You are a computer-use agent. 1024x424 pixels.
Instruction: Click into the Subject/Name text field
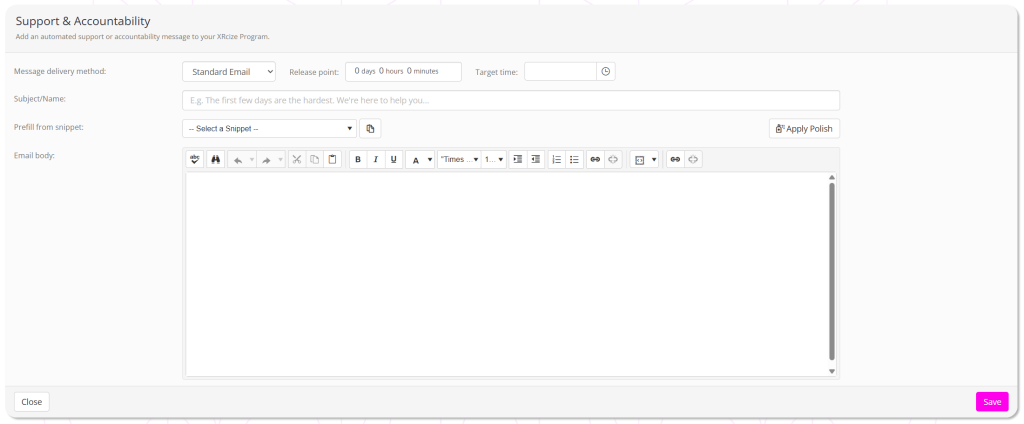point(510,100)
